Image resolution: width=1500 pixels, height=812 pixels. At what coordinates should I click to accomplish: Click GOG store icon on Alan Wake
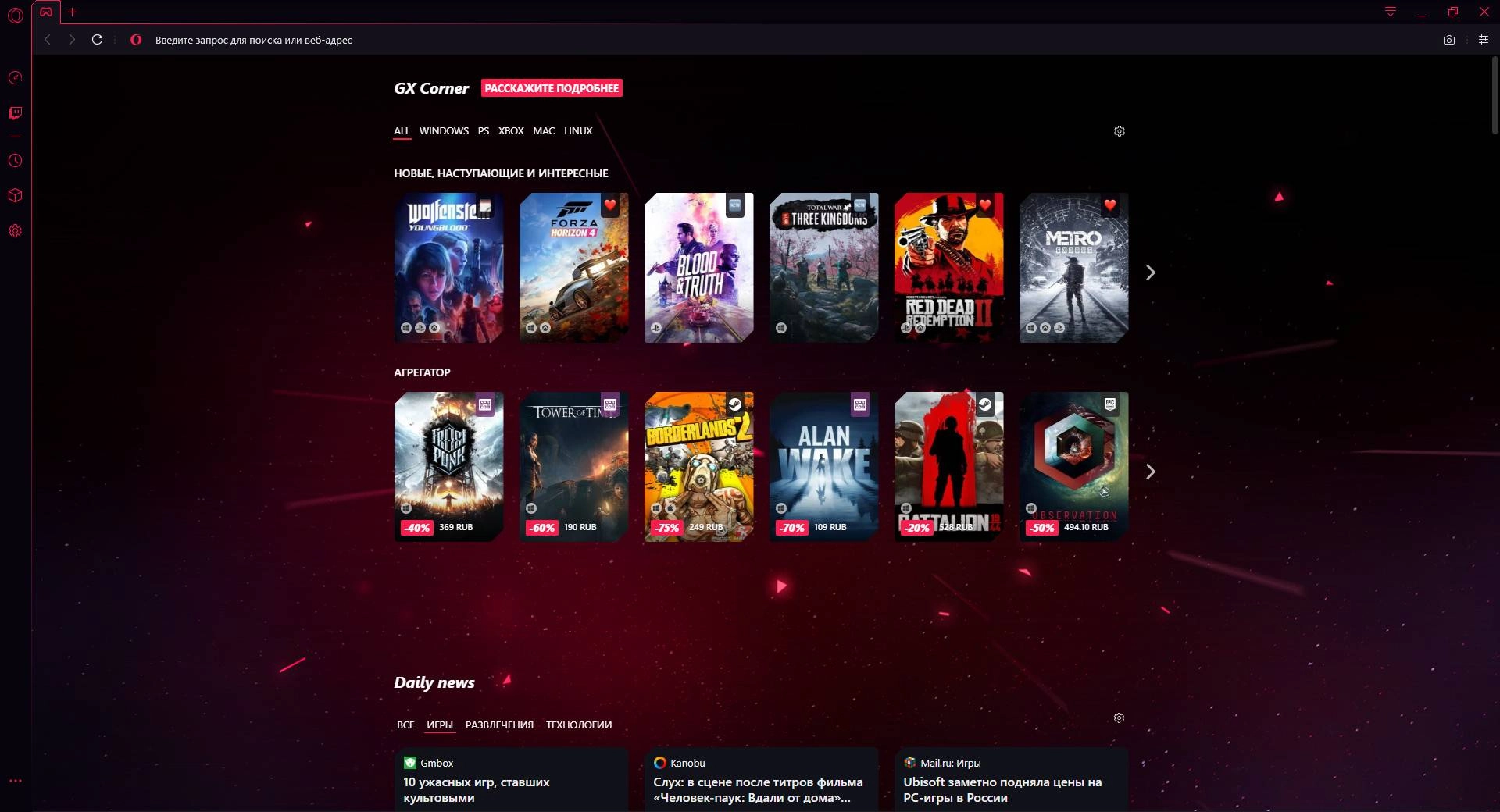point(860,404)
